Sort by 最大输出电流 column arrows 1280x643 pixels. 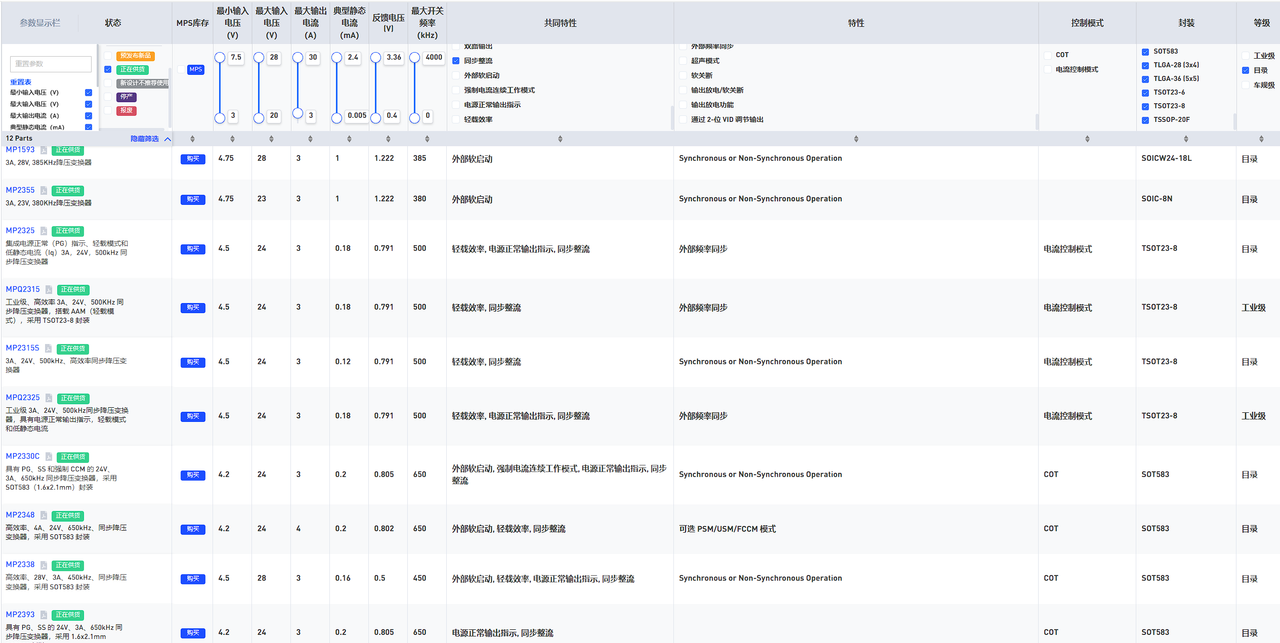click(311, 139)
